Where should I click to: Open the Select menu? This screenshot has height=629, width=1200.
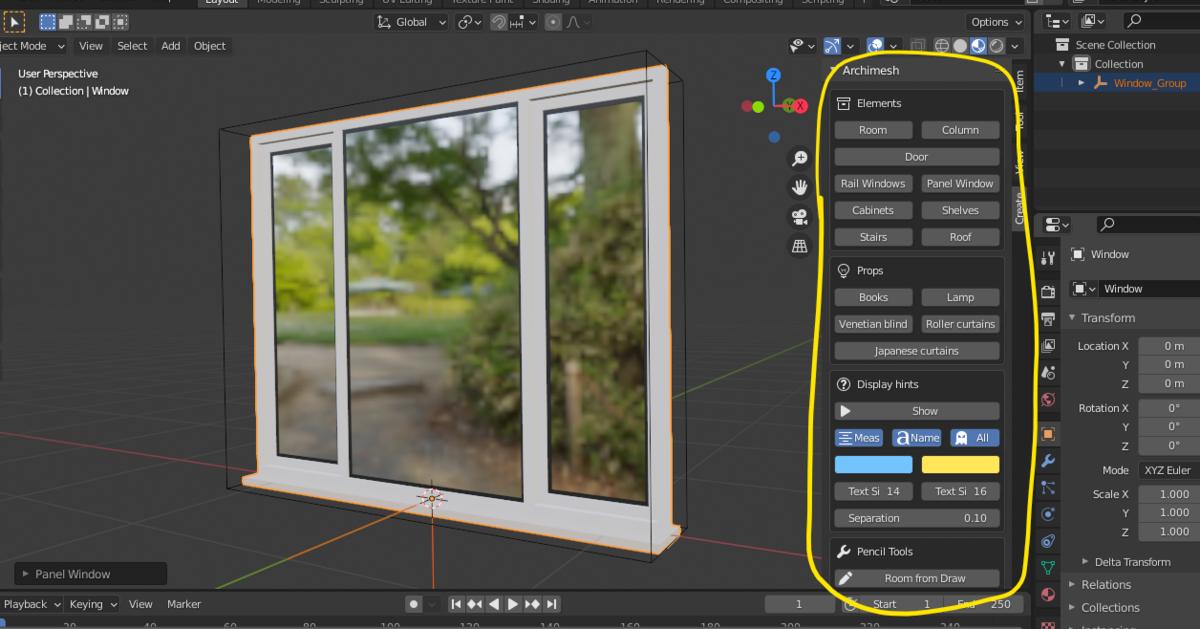click(132, 46)
